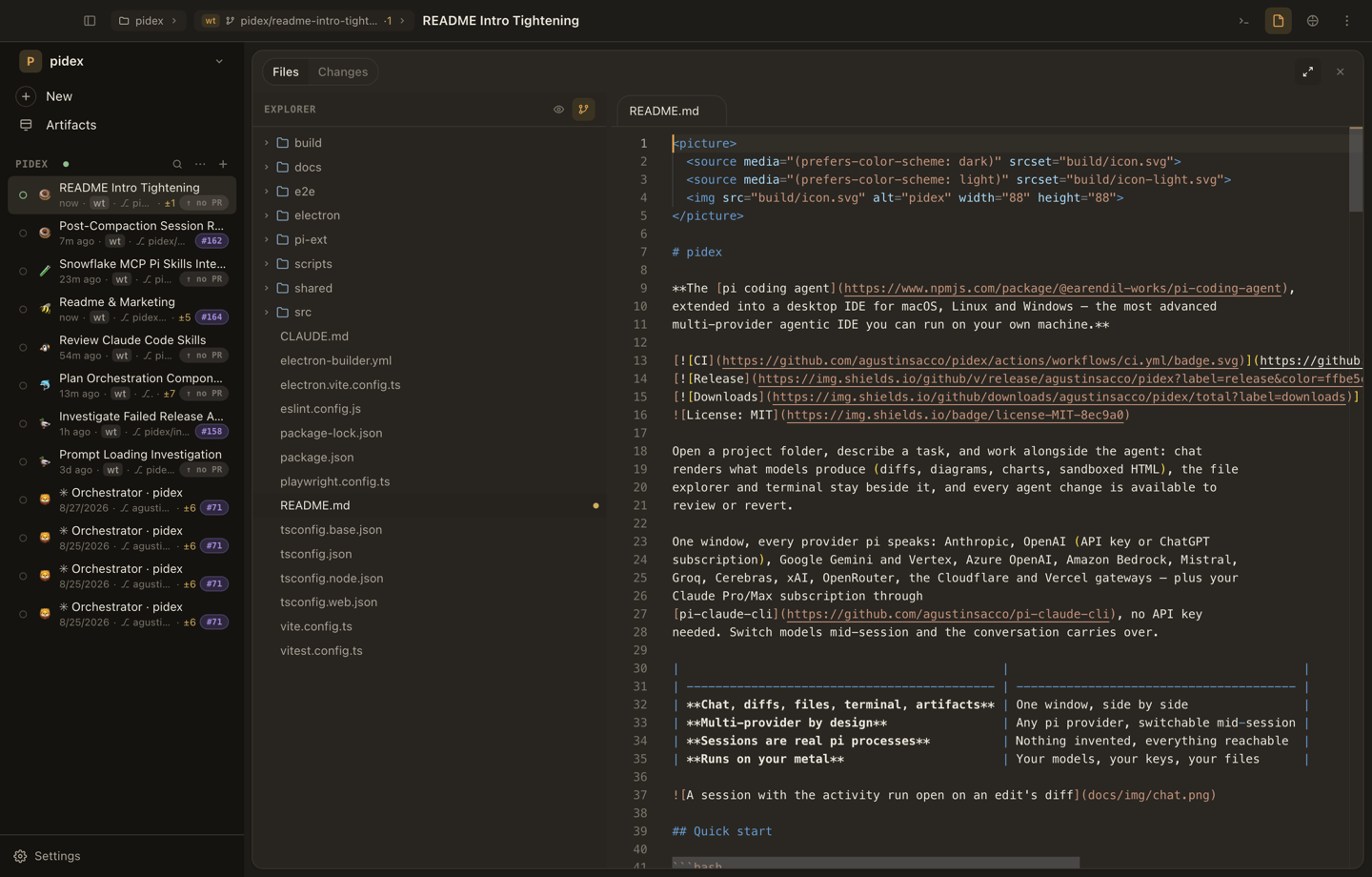
Task: Switch to the Files tab
Action: 286,71
